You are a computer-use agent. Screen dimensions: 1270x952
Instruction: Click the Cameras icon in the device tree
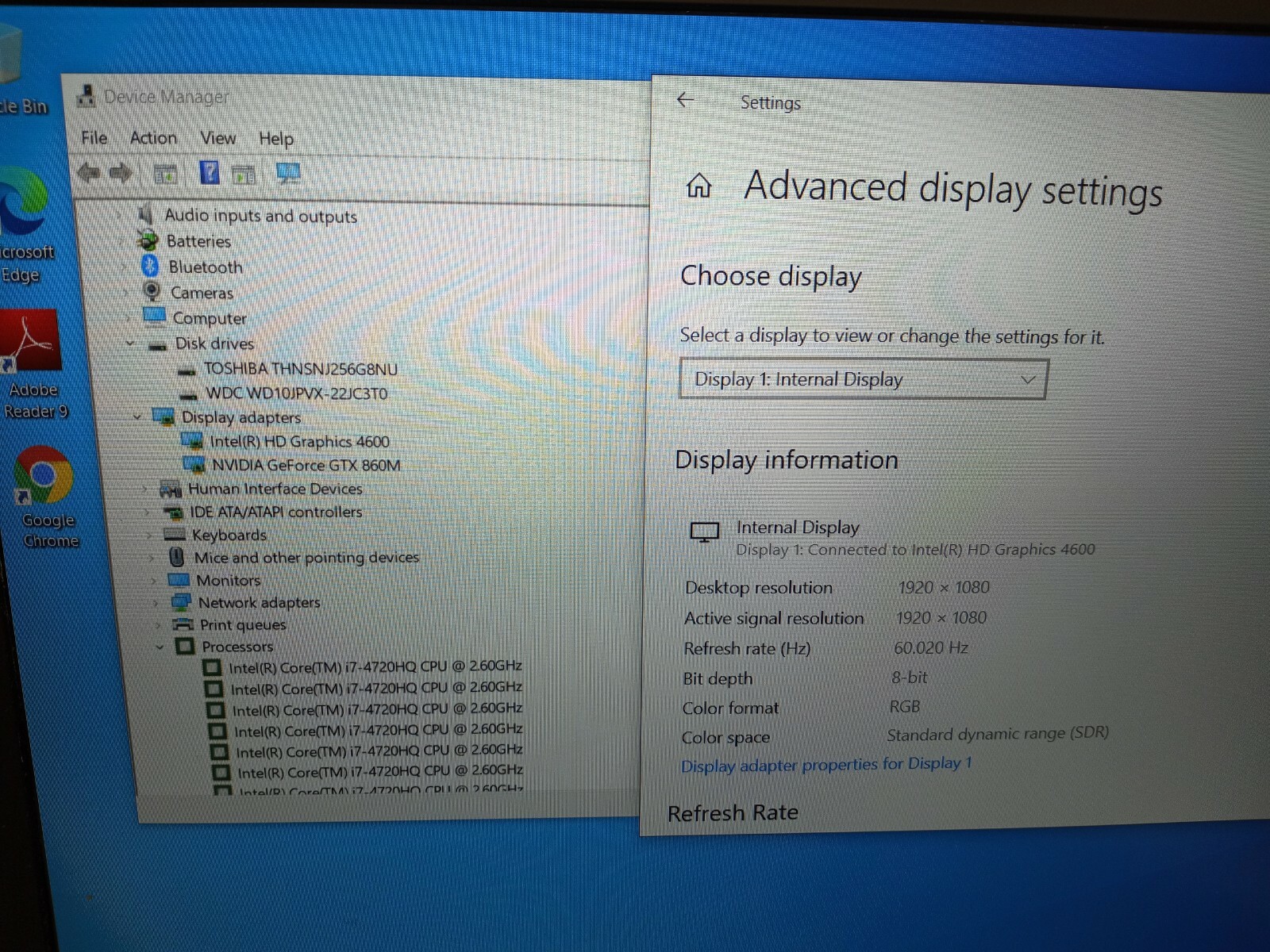pos(152,291)
